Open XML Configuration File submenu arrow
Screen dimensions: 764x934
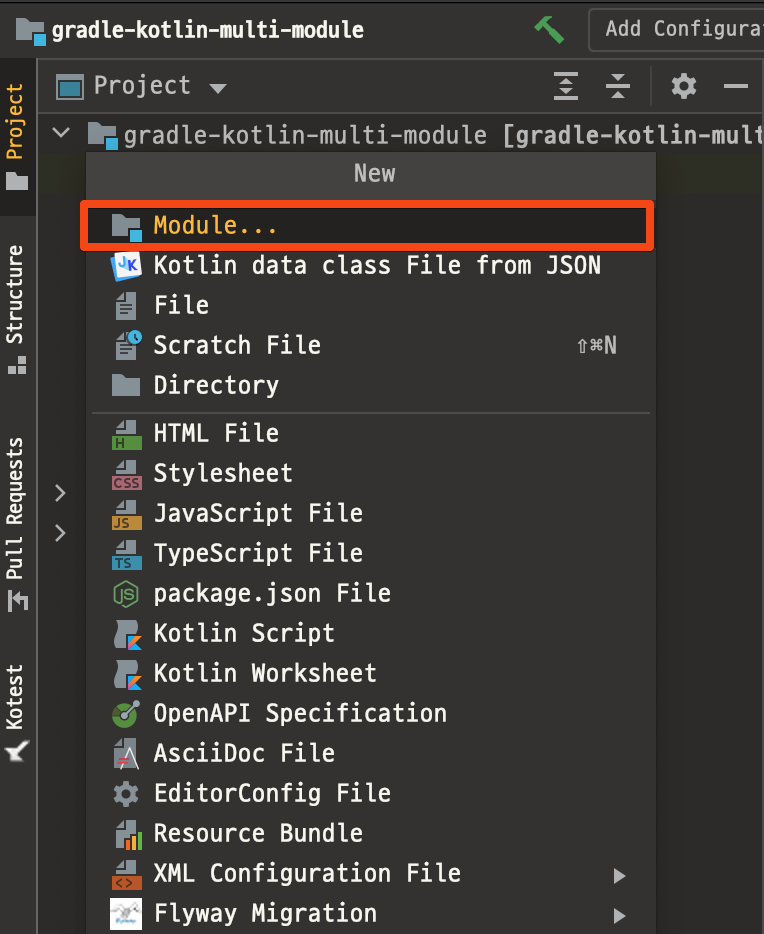coord(619,875)
